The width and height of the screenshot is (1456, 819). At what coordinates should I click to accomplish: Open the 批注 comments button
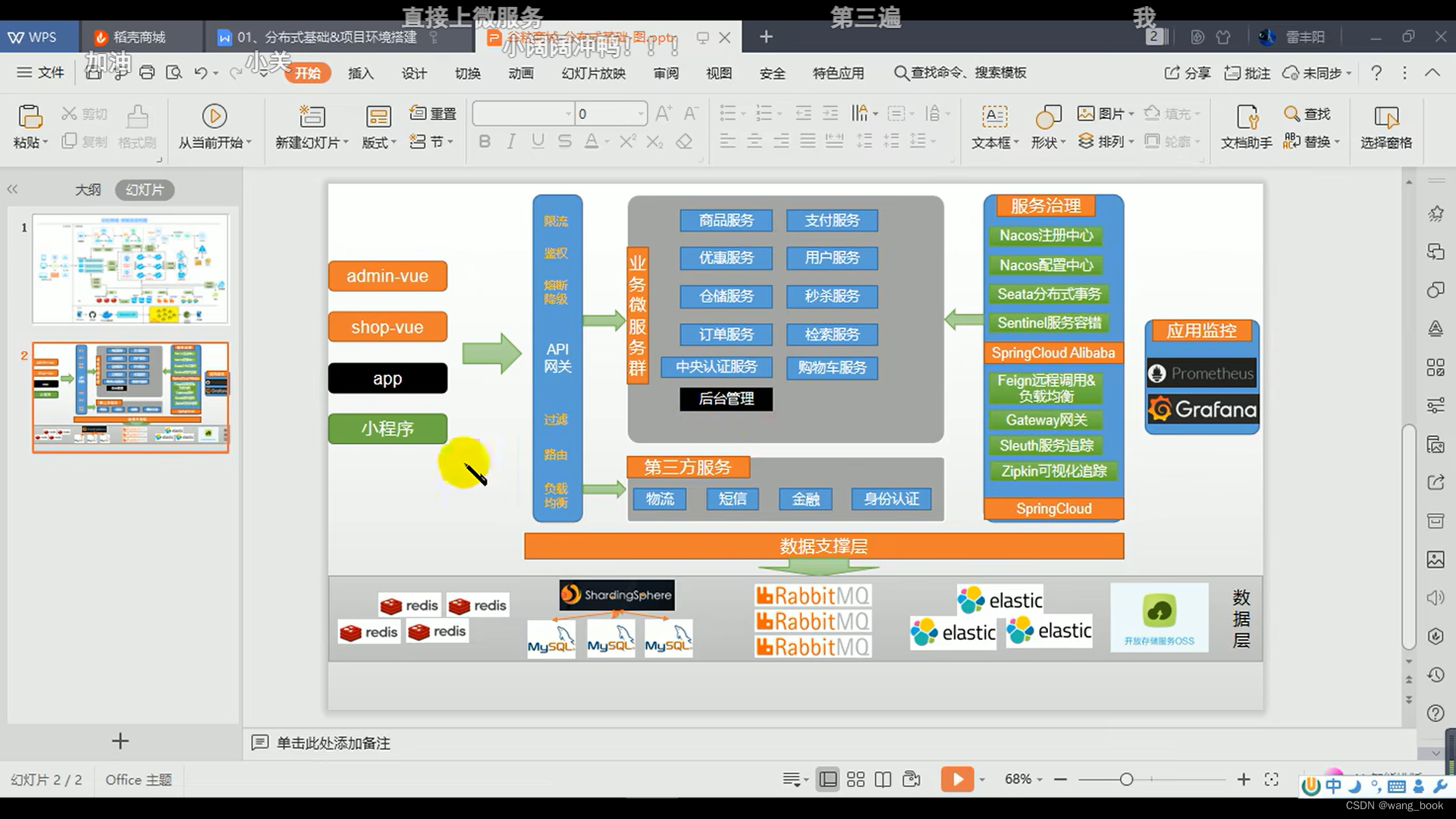tap(1246, 73)
